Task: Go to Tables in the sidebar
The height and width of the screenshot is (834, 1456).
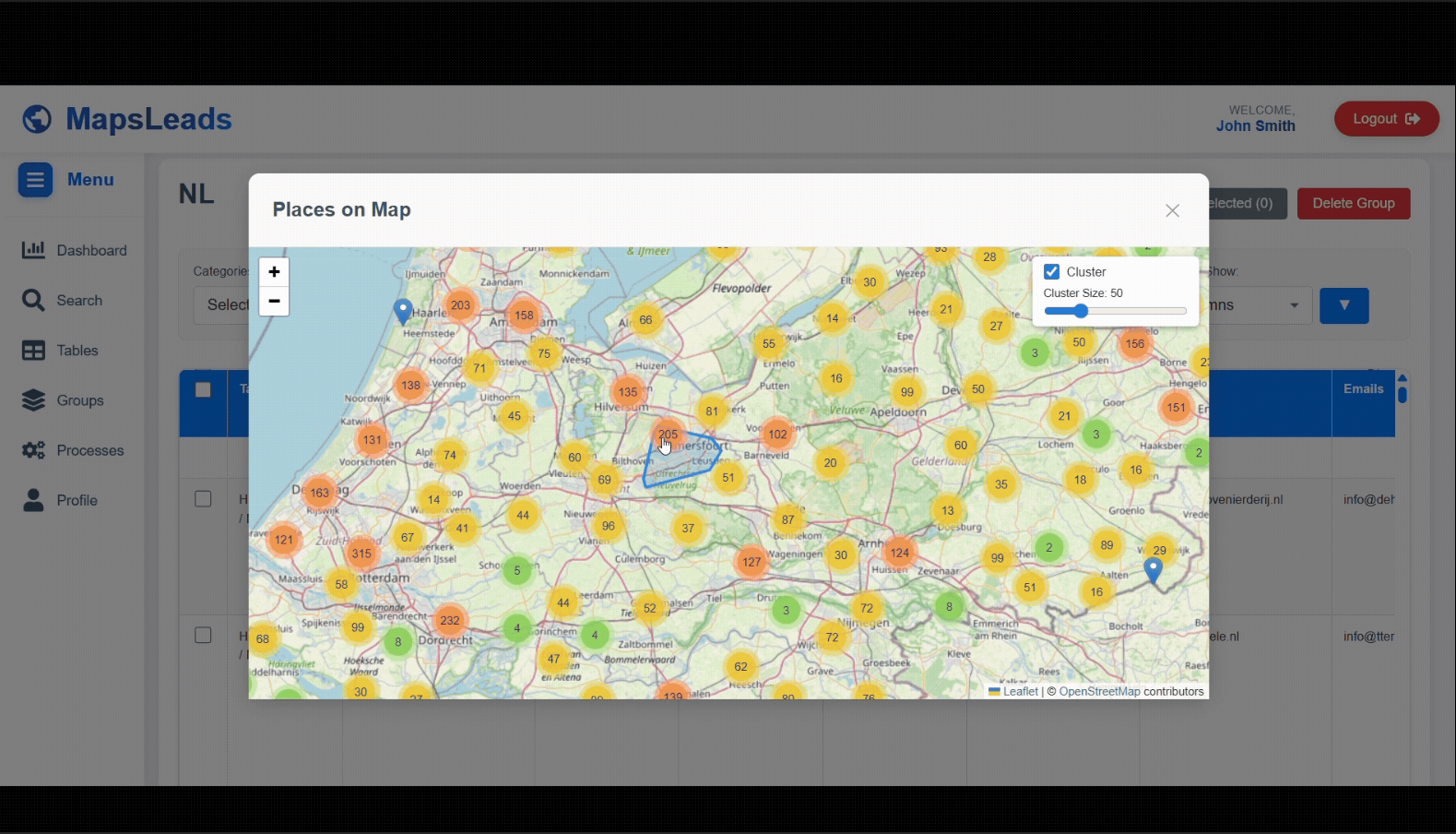Action: point(59,350)
